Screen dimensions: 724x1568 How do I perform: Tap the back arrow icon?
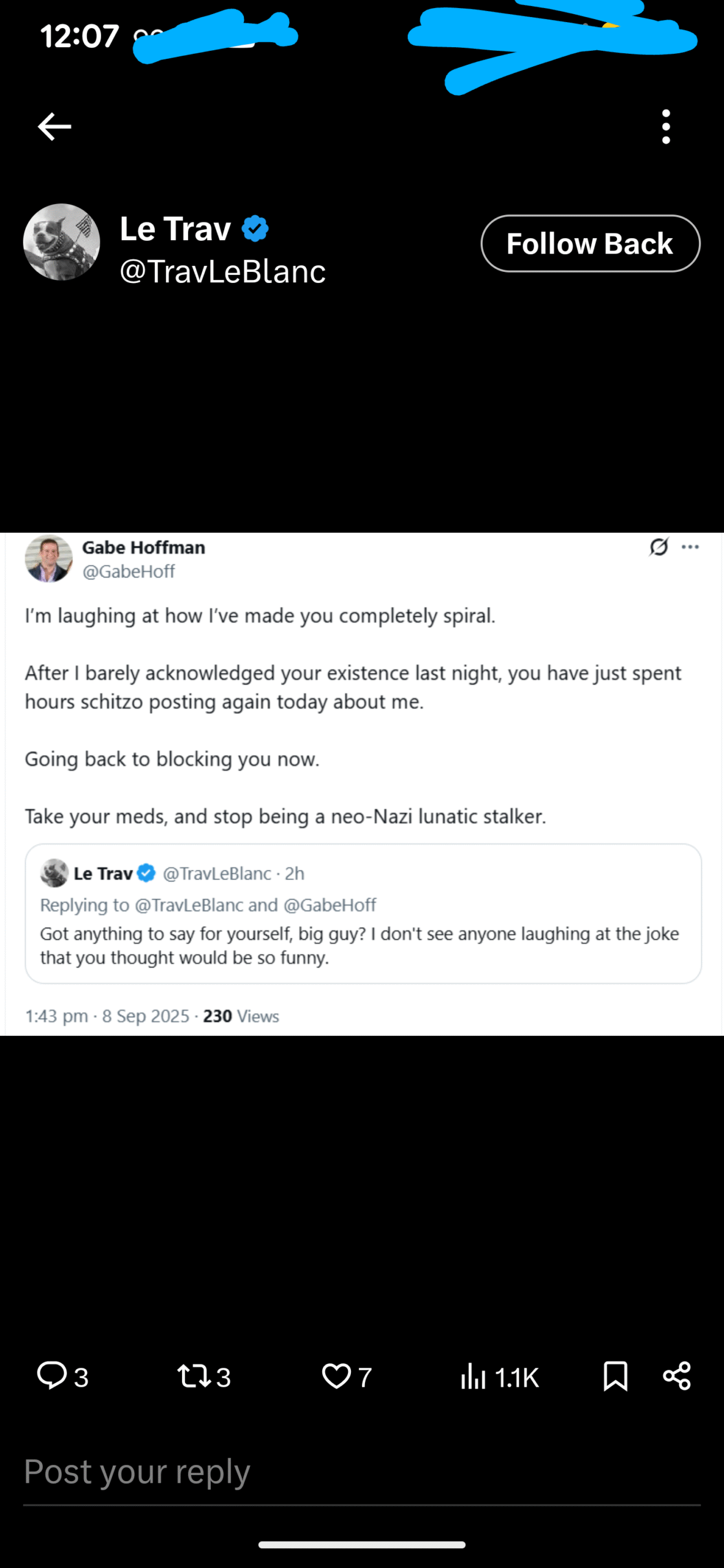tap(55, 127)
